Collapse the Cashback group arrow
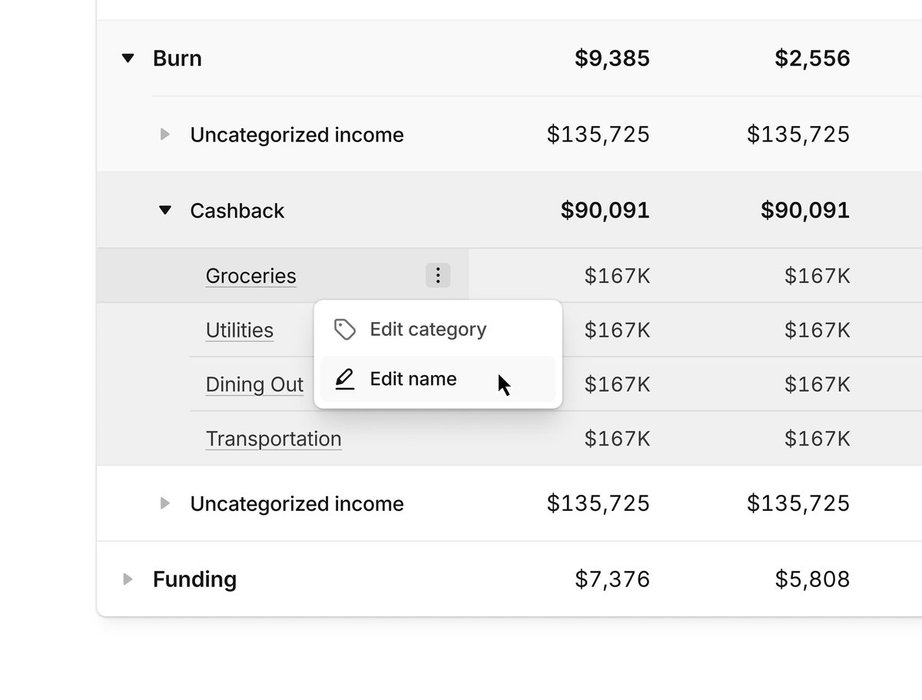The width and height of the screenshot is (922, 700). point(165,211)
